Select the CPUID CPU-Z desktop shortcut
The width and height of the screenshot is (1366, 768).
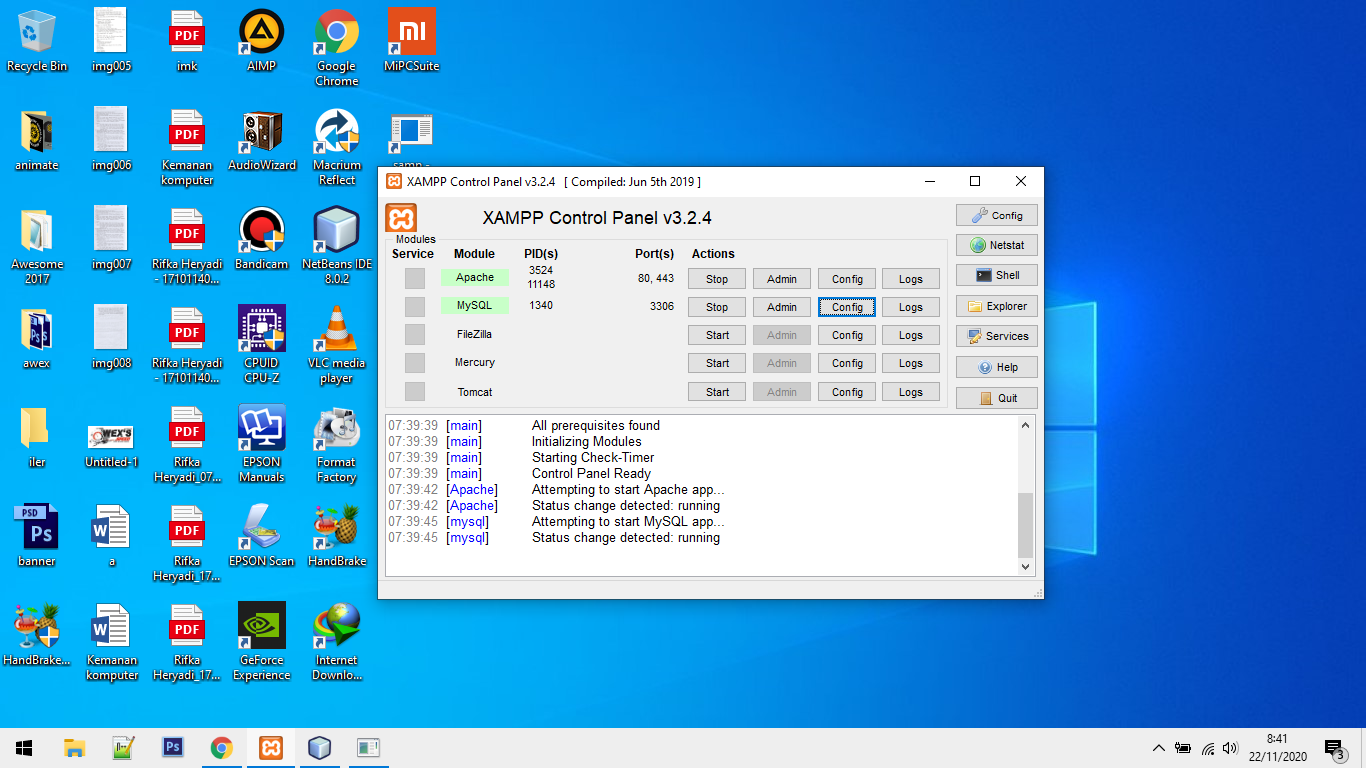pyautogui.click(x=261, y=345)
